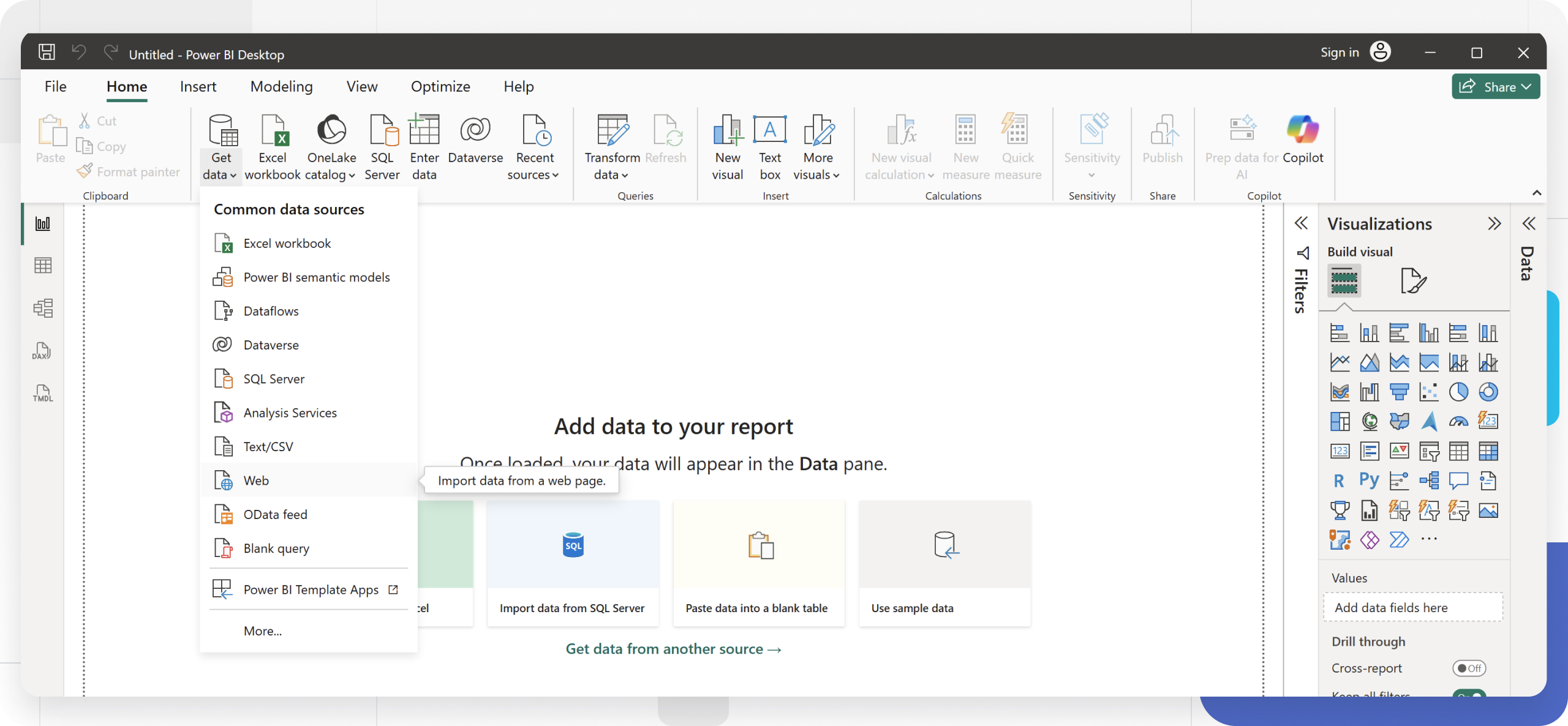Select the Python visual icon
The image size is (1568, 726).
[x=1370, y=480]
